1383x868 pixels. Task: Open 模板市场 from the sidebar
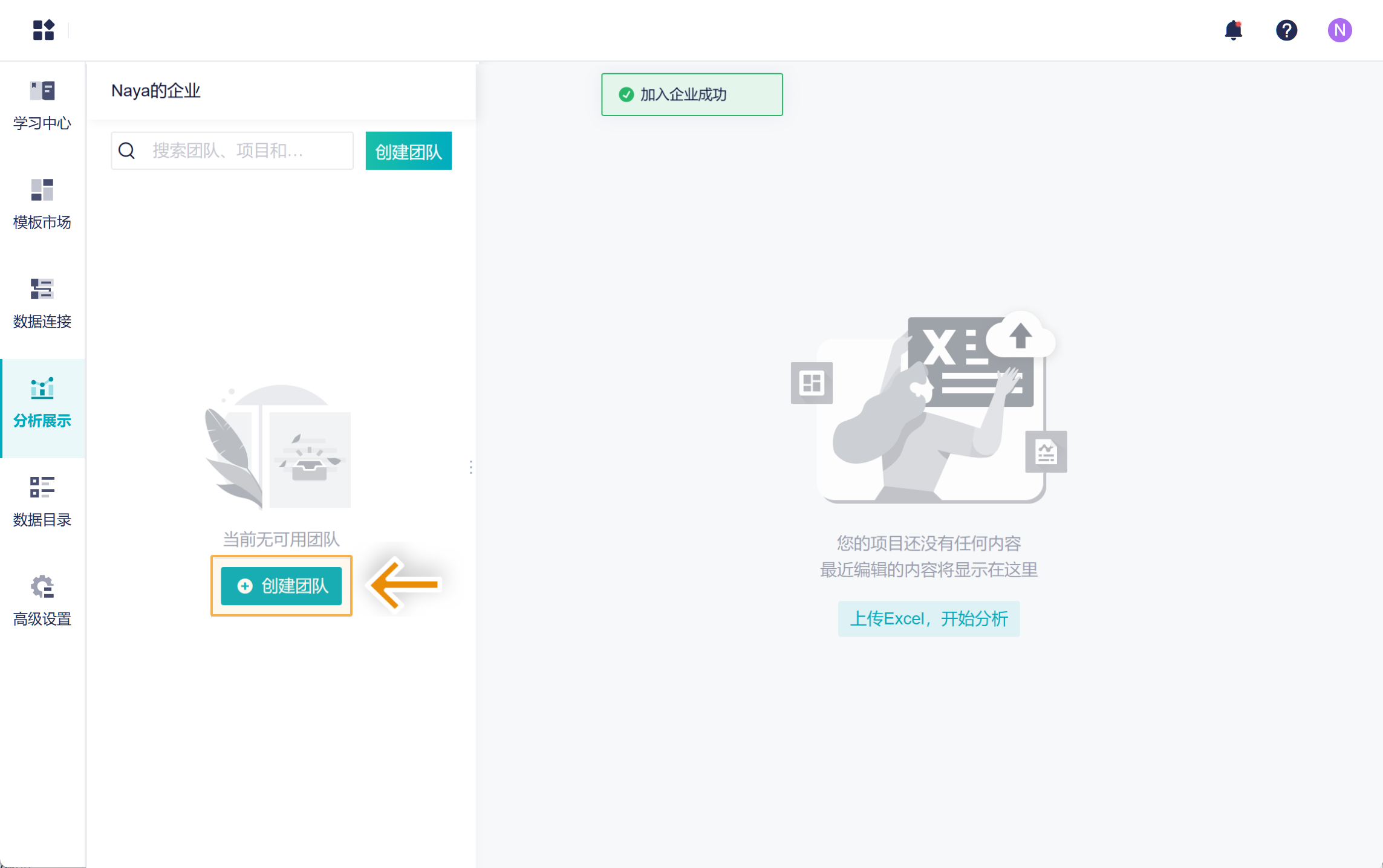click(x=42, y=204)
